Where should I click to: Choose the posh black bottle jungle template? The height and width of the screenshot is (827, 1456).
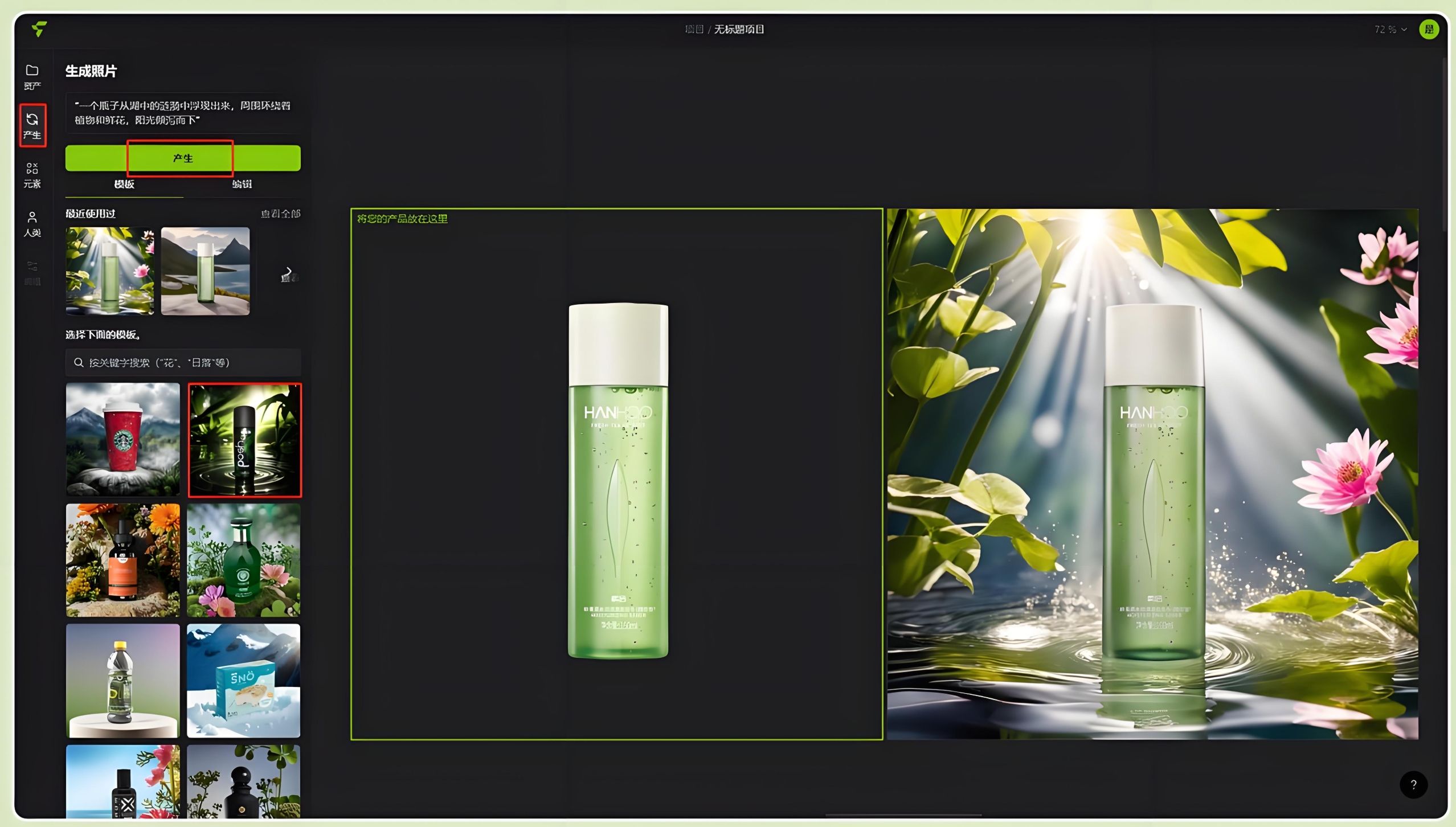coord(244,440)
